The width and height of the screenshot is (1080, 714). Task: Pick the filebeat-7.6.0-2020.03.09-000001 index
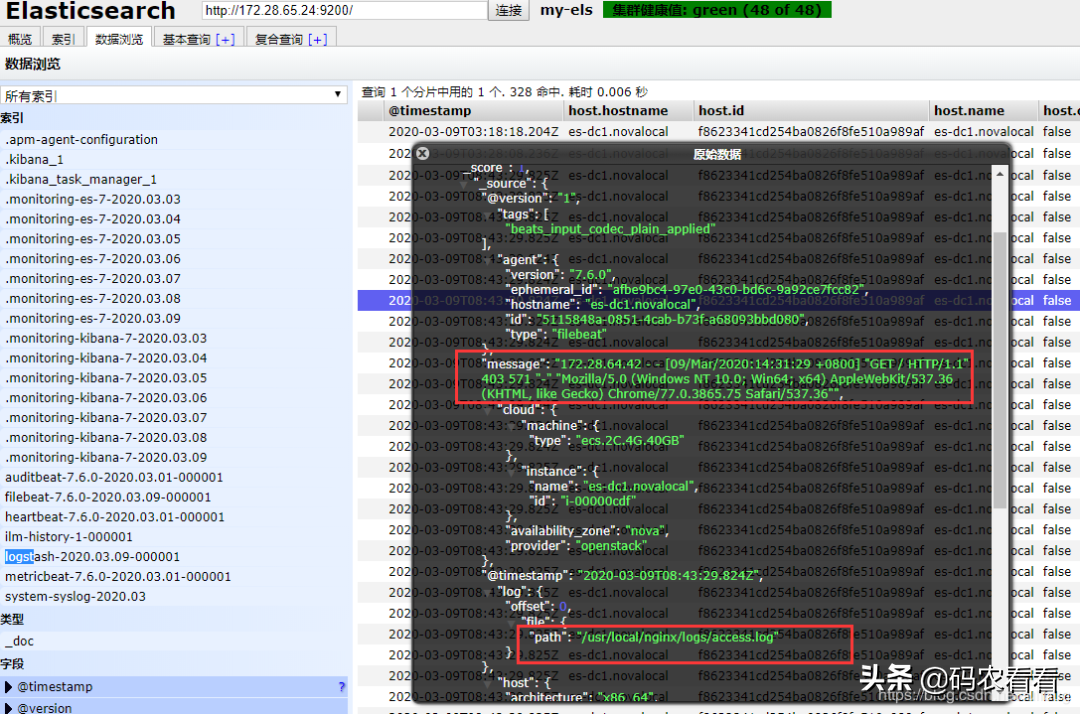pyautogui.click(x=108, y=497)
